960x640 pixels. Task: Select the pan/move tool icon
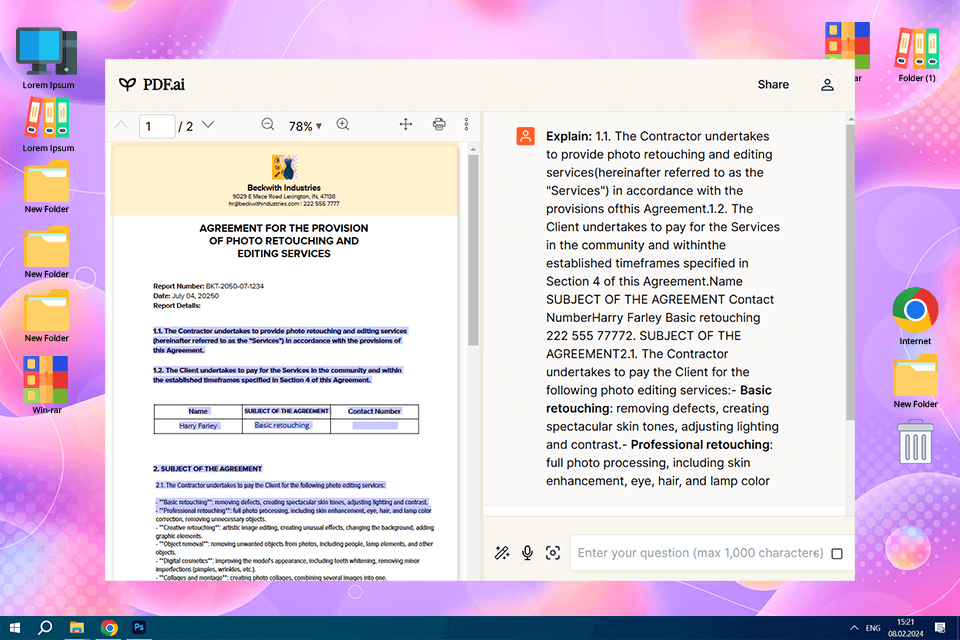click(406, 124)
